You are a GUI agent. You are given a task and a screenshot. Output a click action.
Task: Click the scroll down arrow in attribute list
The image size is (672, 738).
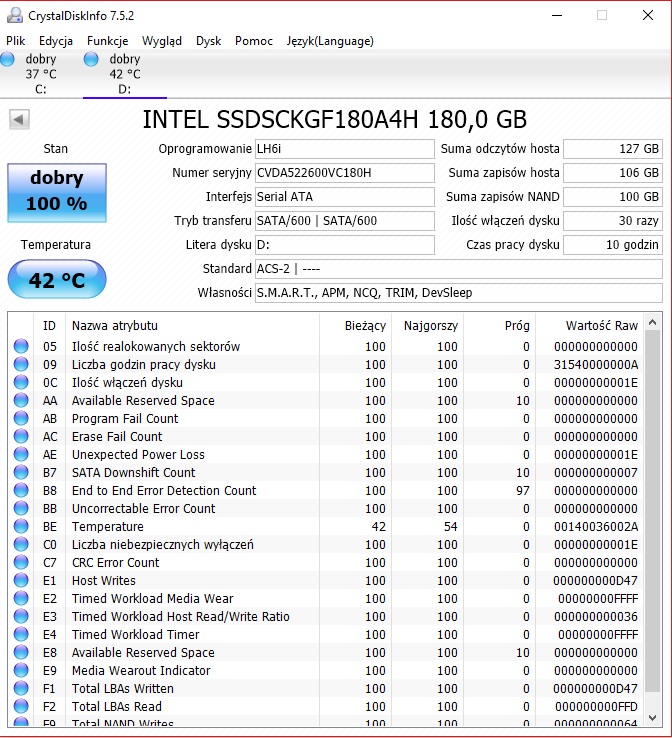[652, 718]
